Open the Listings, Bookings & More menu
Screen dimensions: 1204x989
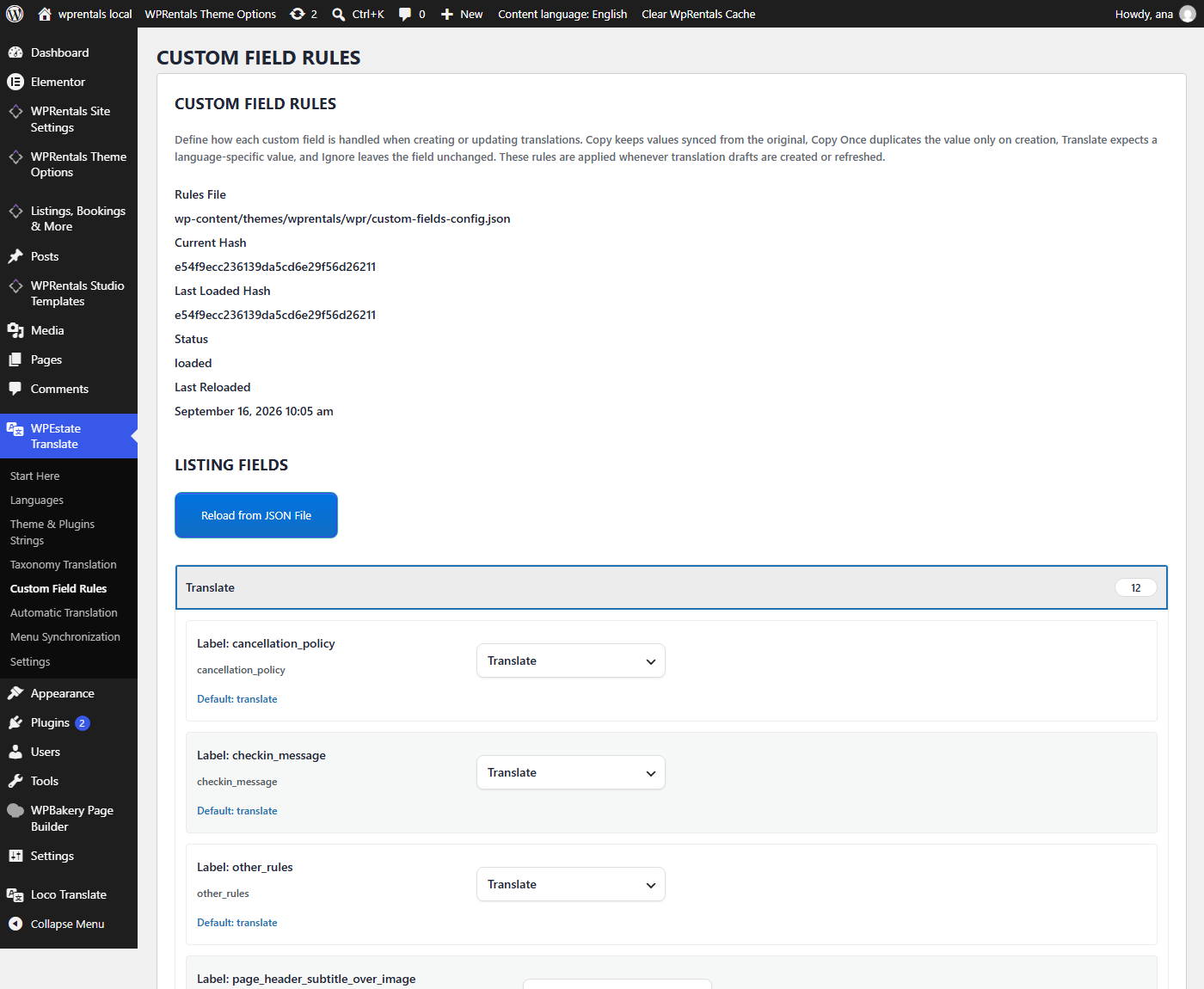(69, 218)
